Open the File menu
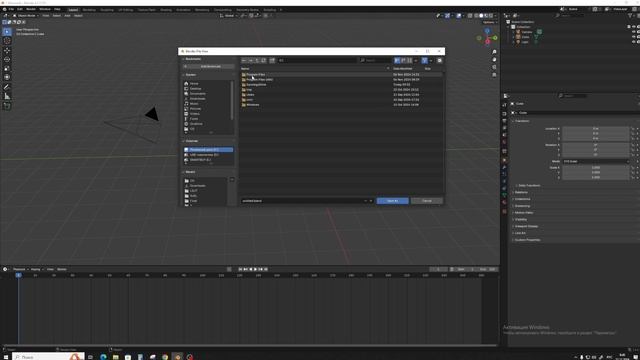 pos(11,9)
